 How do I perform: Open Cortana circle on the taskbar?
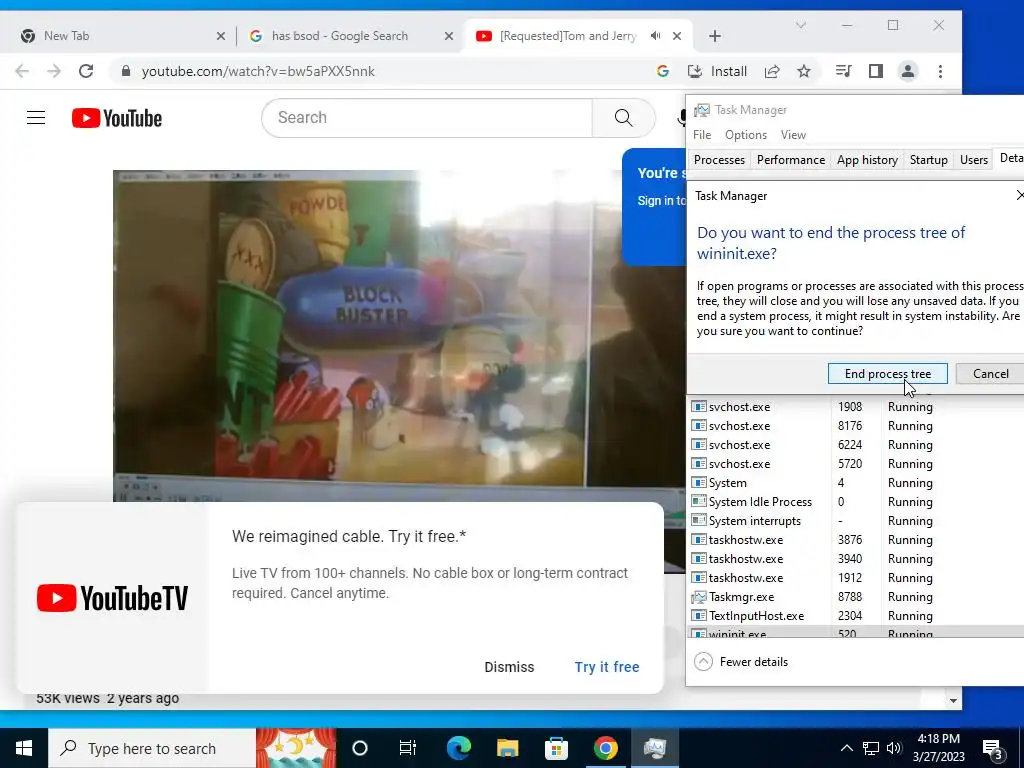pos(360,748)
